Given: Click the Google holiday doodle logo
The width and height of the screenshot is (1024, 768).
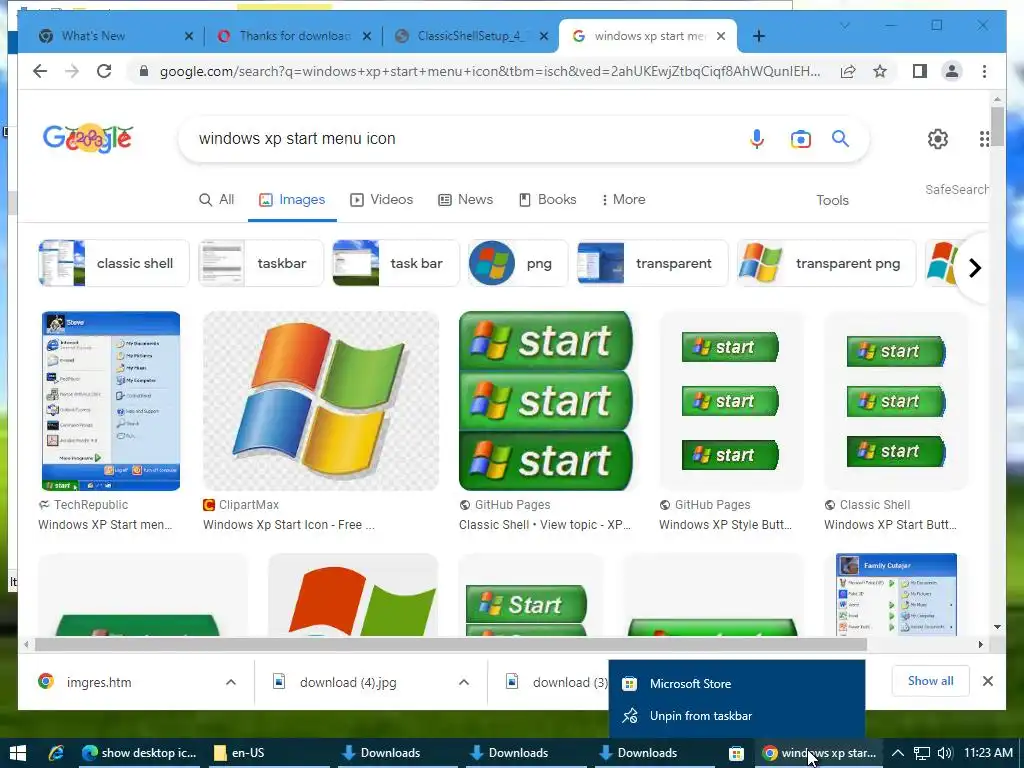Looking at the screenshot, I should click(x=88, y=138).
